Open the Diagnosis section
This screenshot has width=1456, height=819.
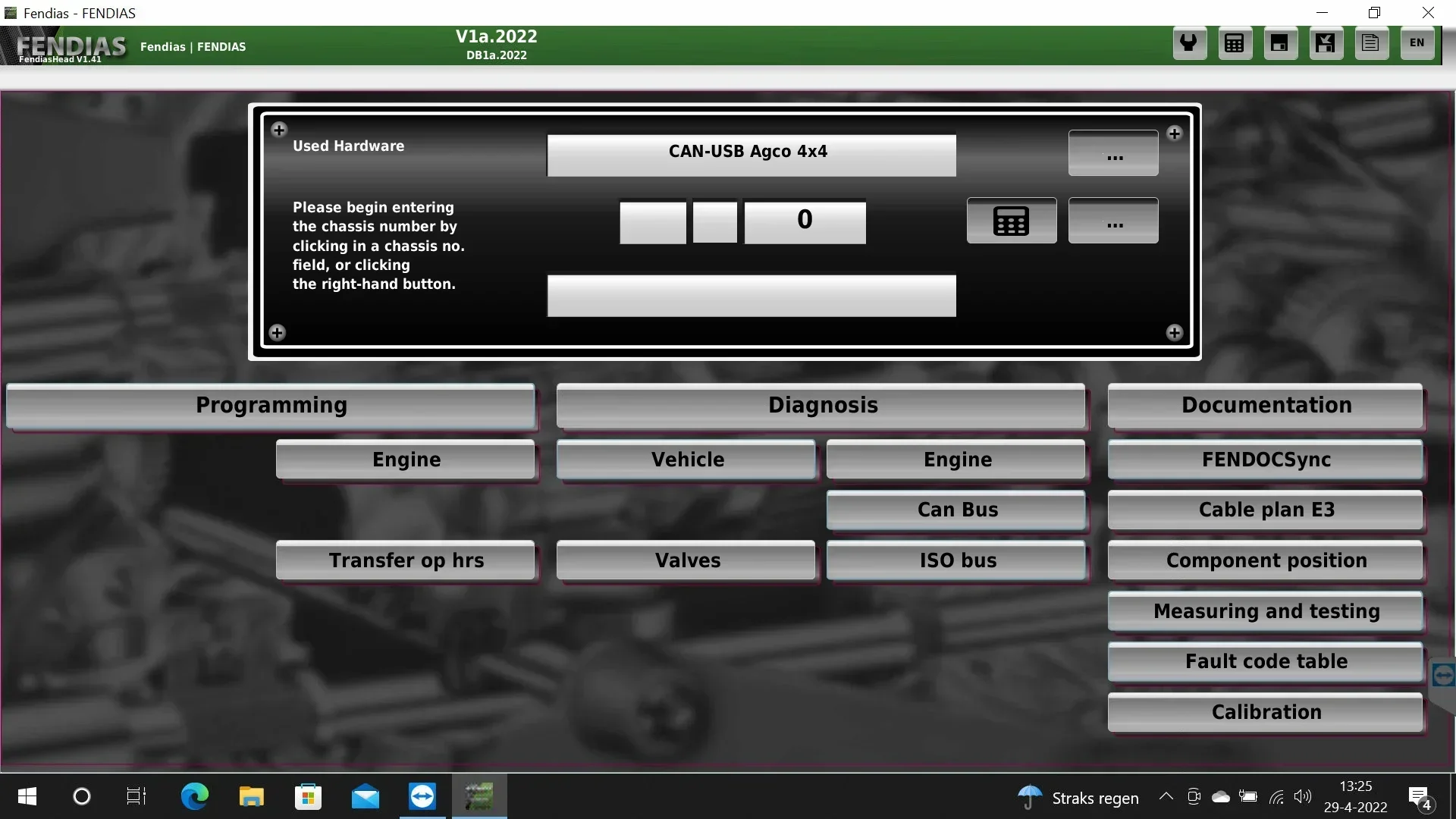pyautogui.click(x=822, y=406)
